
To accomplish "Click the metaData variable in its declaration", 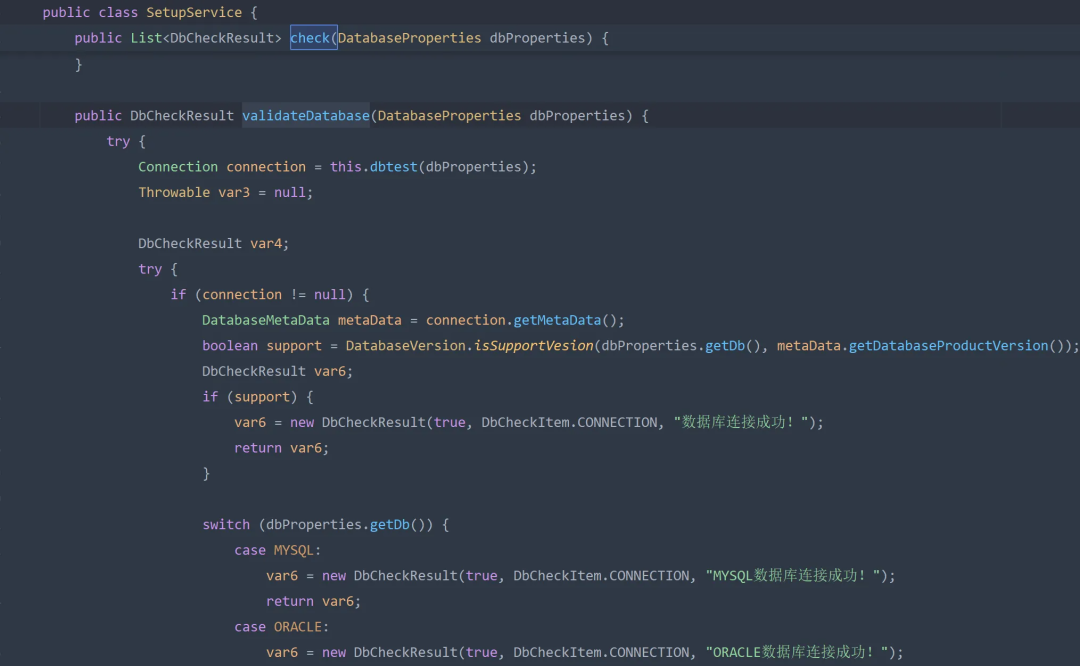I will 369,320.
